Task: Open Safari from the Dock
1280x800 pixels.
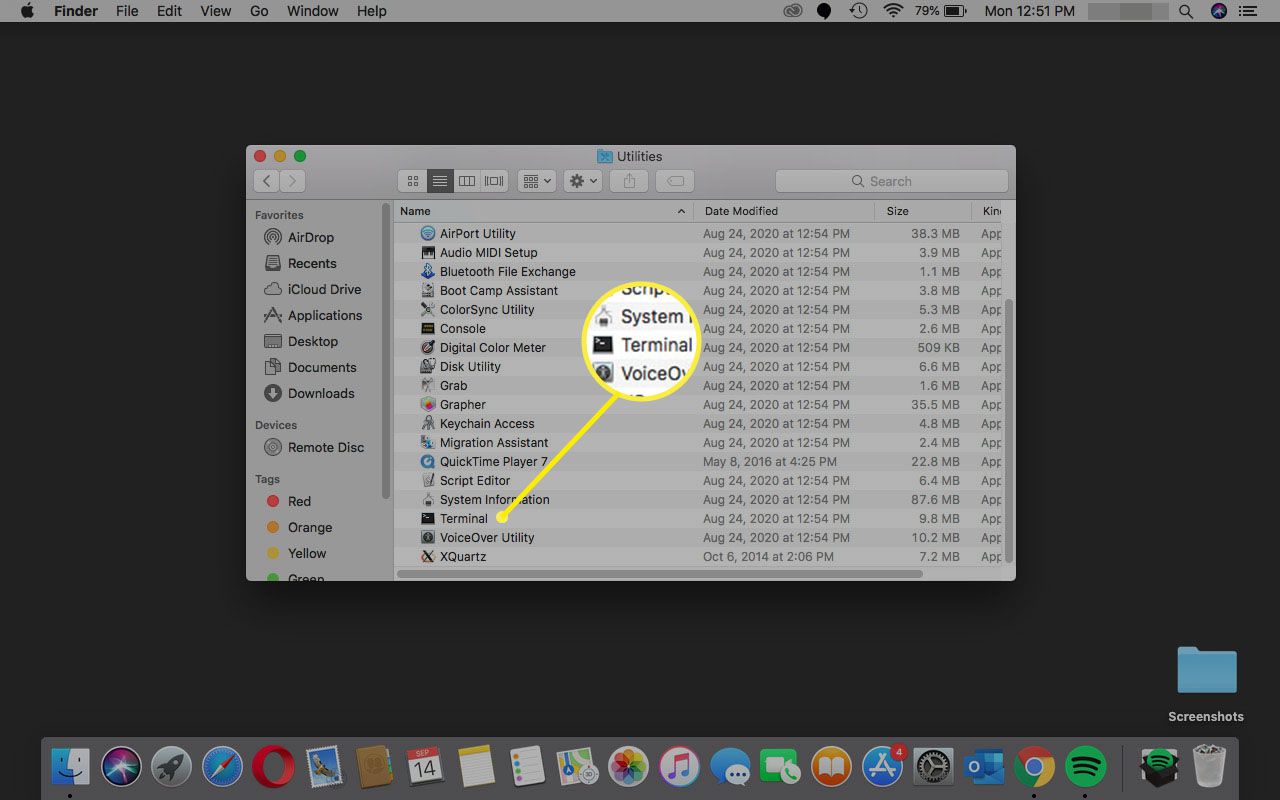Action: point(222,767)
